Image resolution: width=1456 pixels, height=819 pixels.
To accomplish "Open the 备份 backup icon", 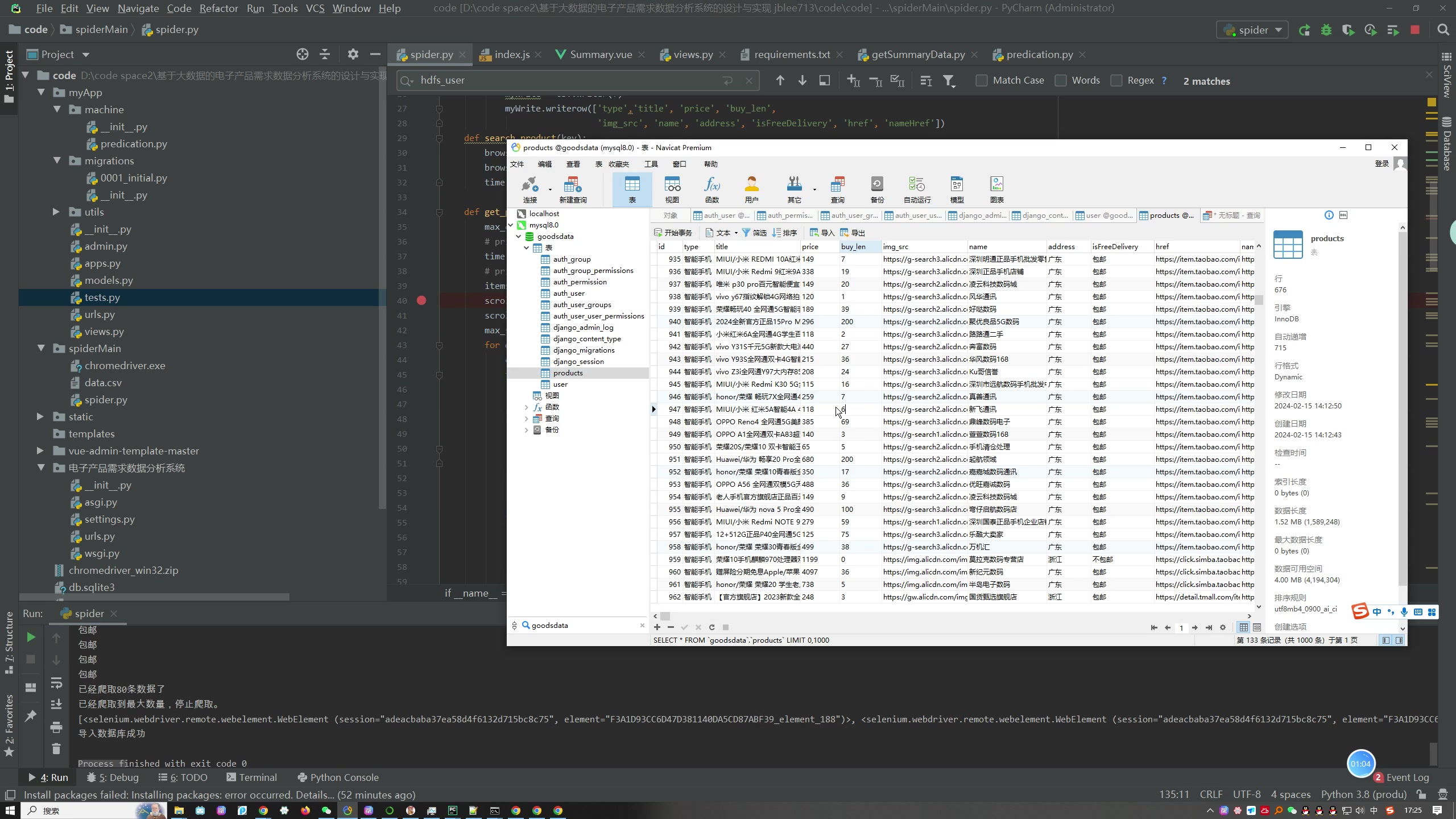I will (x=878, y=189).
